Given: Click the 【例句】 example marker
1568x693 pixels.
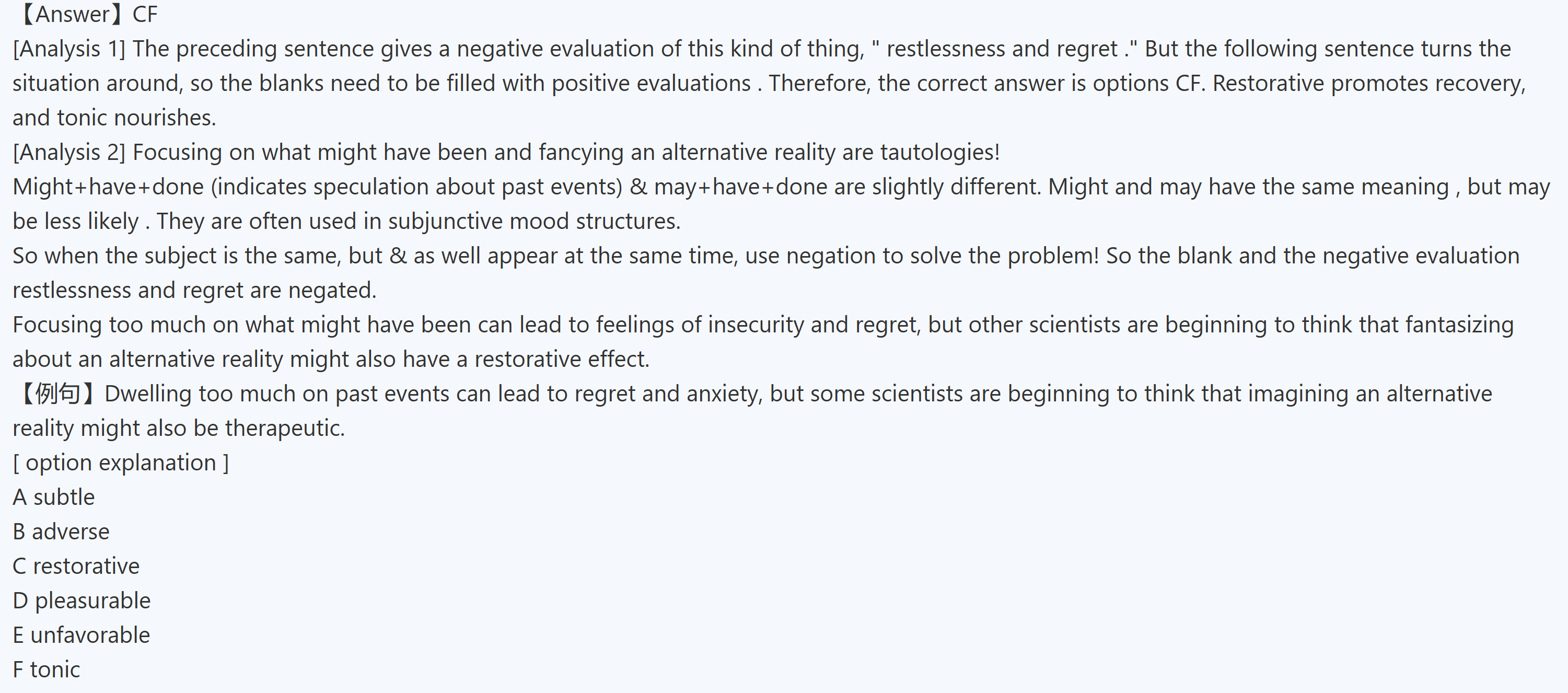Looking at the screenshot, I should tap(57, 394).
